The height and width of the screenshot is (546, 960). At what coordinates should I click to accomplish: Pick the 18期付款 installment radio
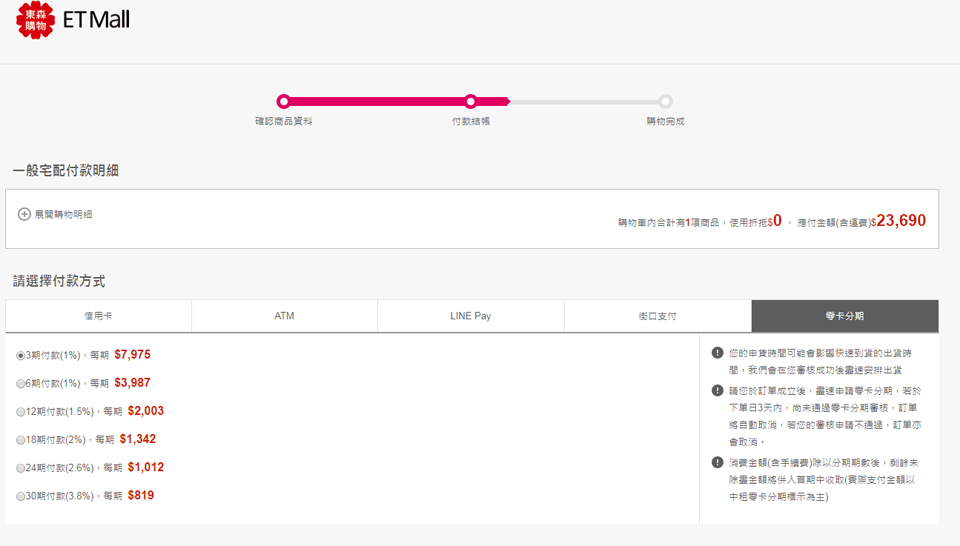[x=21, y=440]
